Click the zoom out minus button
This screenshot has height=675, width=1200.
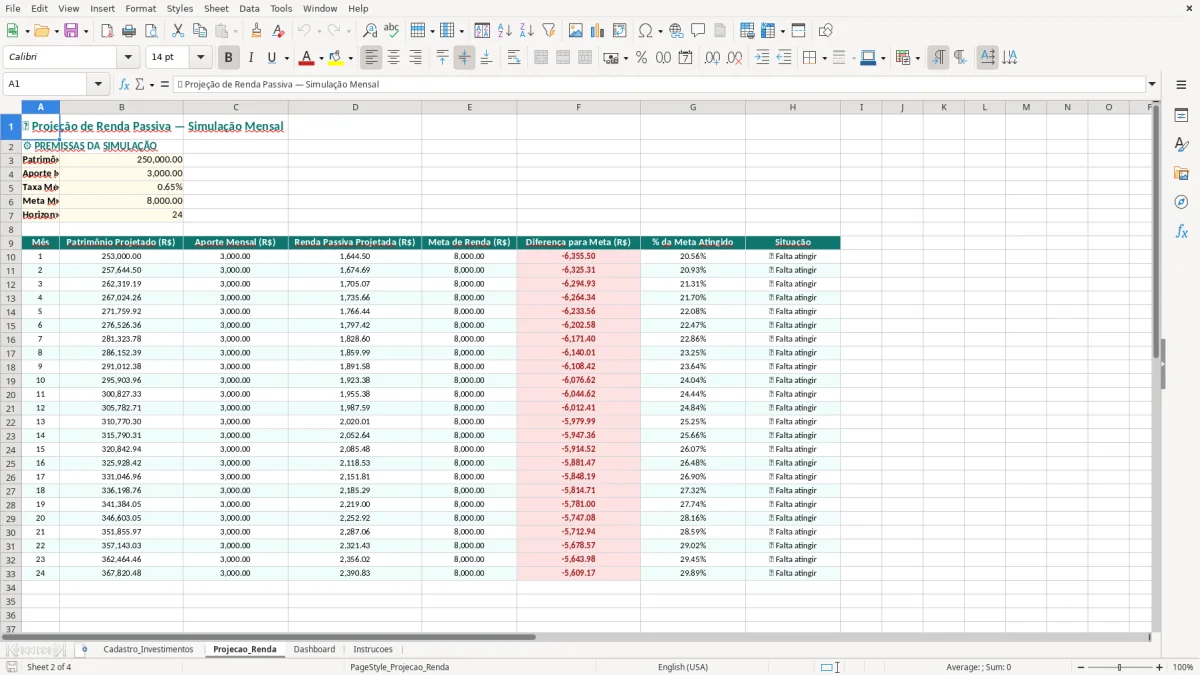tap(1081, 667)
